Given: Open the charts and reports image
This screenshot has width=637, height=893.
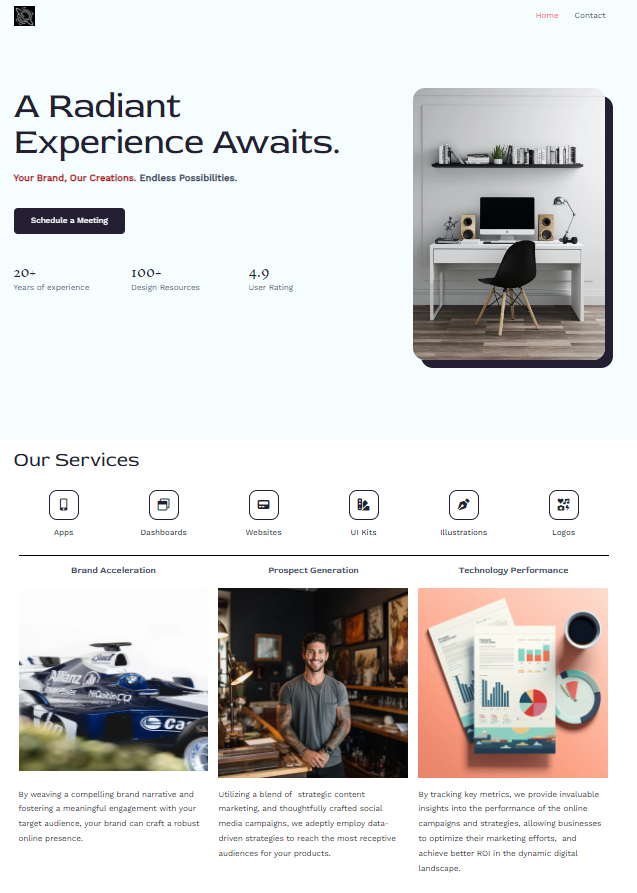Looking at the screenshot, I should pyautogui.click(x=513, y=683).
